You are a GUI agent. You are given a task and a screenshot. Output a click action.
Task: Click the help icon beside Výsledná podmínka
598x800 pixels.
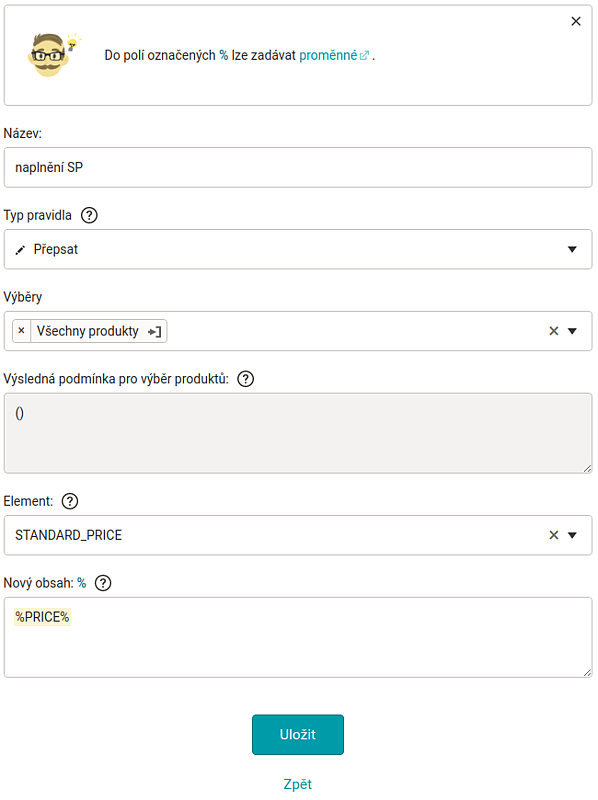click(x=245, y=379)
